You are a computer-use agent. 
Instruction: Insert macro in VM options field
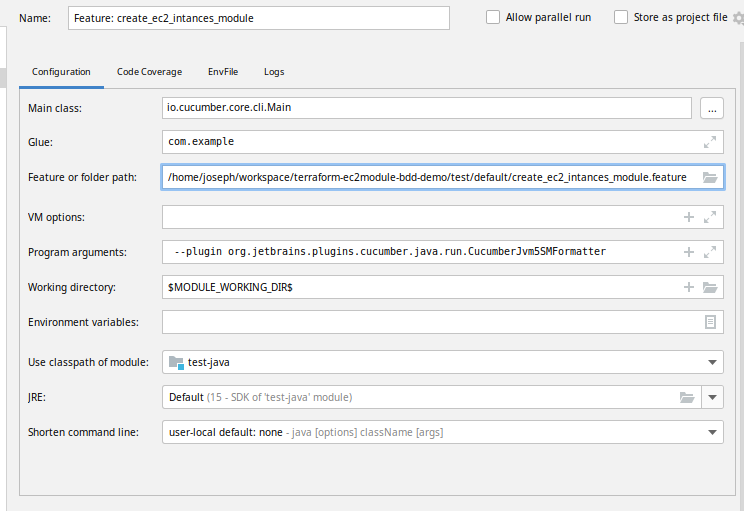pyautogui.click(x=688, y=217)
